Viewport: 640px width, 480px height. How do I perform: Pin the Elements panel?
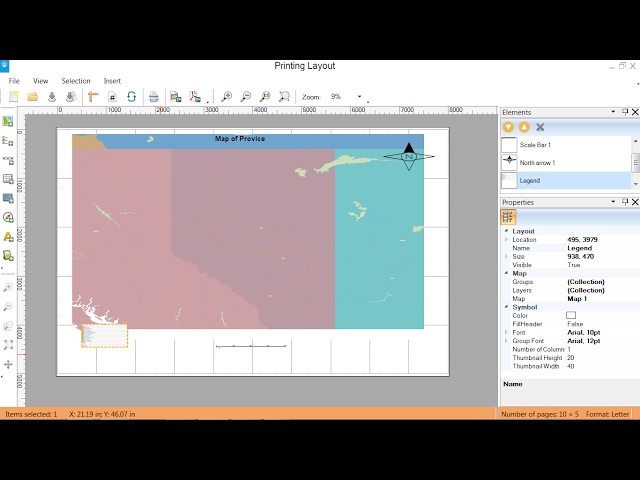pyautogui.click(x=625, y=111)
